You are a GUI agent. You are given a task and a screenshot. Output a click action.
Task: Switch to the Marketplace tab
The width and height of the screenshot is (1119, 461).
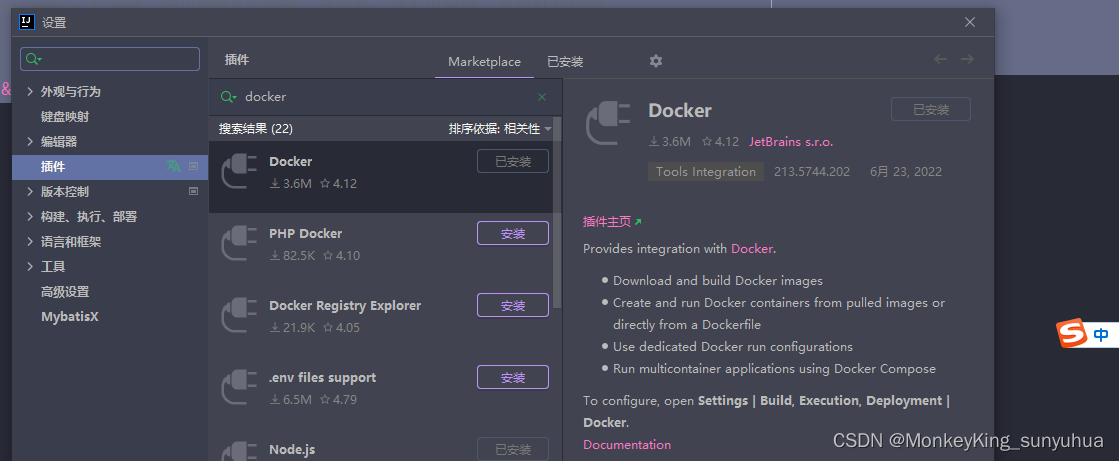[485, 61]
